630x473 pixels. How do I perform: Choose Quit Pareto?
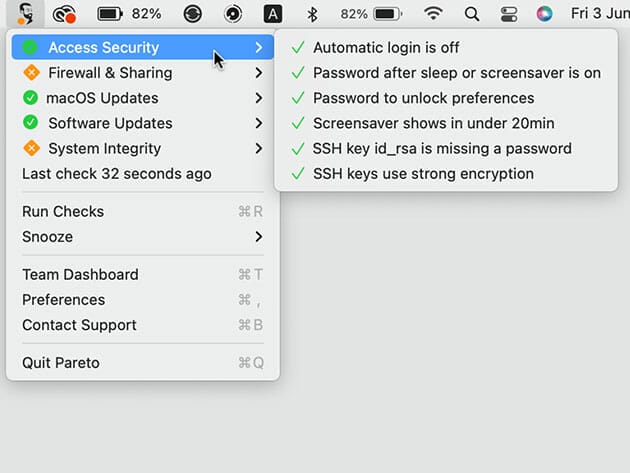(x=61, y=363)
